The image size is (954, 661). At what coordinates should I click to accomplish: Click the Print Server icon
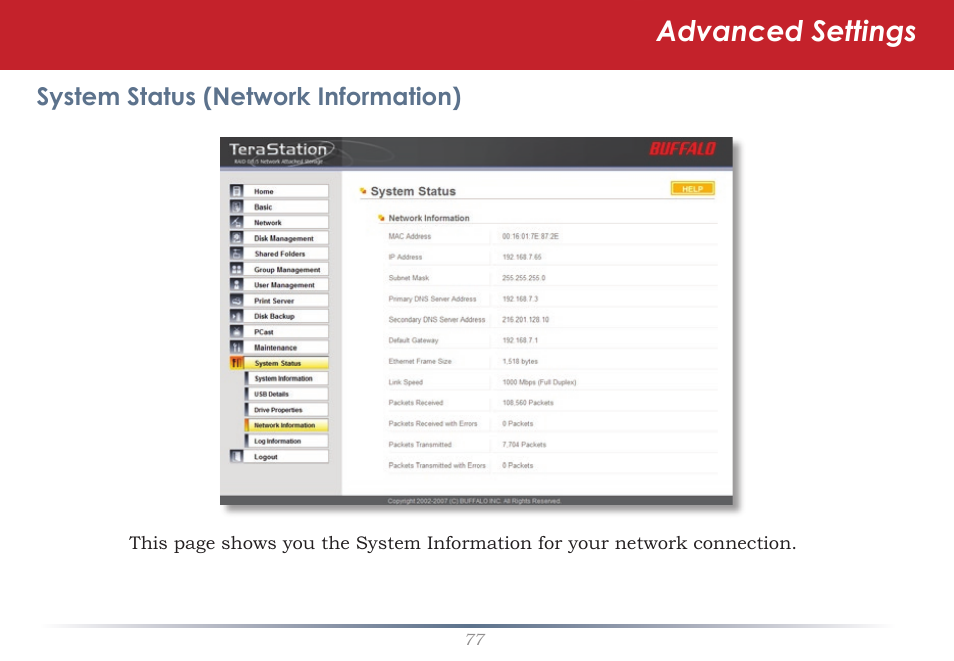pyautogui.click(x=237, y=300)
